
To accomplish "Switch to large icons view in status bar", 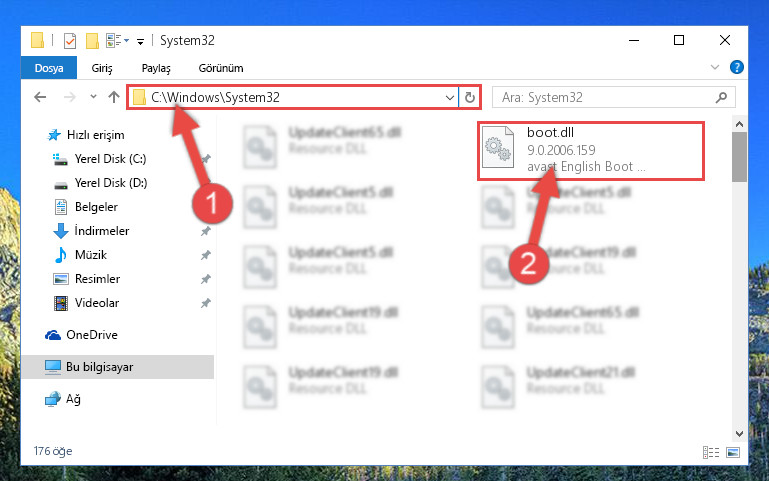I will click(733, 452).
